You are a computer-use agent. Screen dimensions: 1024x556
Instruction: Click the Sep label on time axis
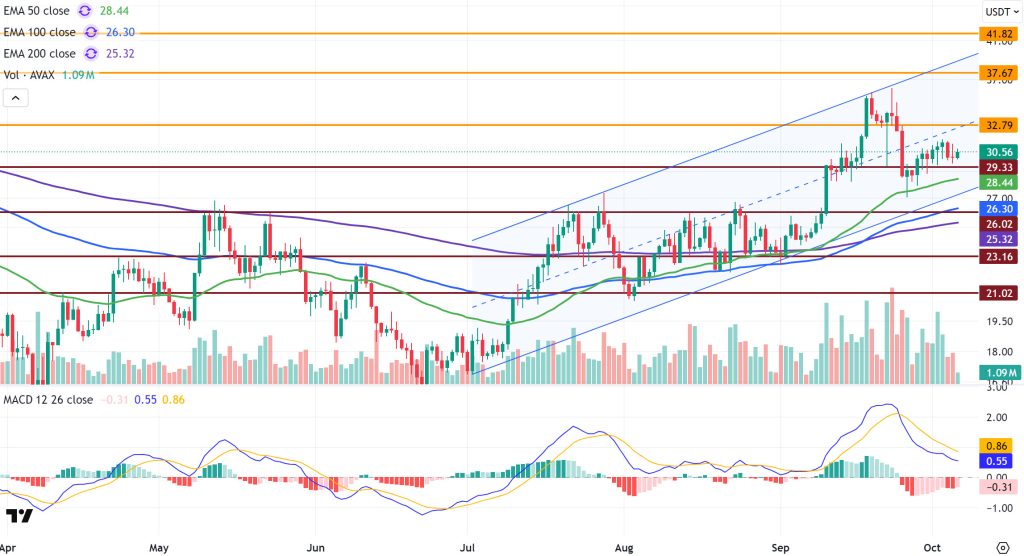click(x=782, y=549)
